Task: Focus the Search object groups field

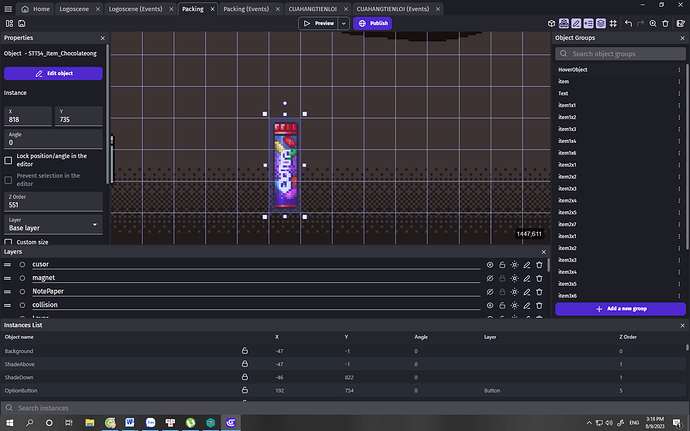Action: [x=620, y=54]
